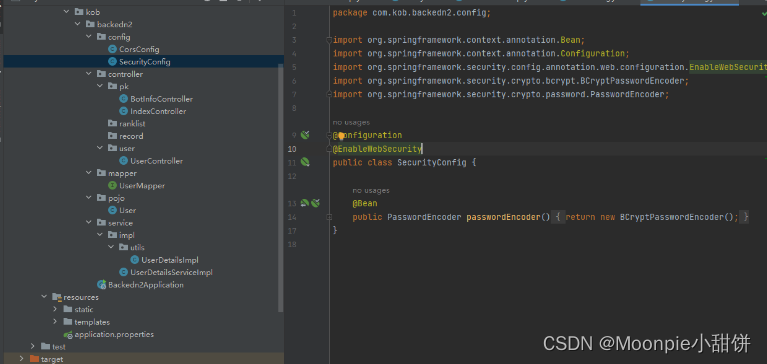Collapse the pk package
Image resolution: width=767 pixels, height=364 pixels.
pos(100,86)
